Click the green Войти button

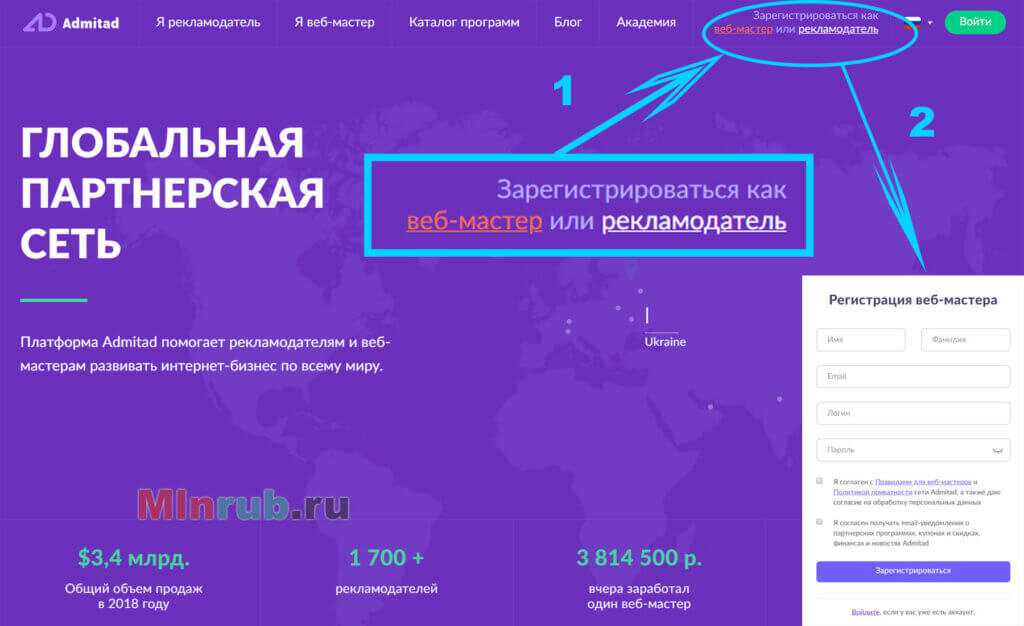pos(975,22)
